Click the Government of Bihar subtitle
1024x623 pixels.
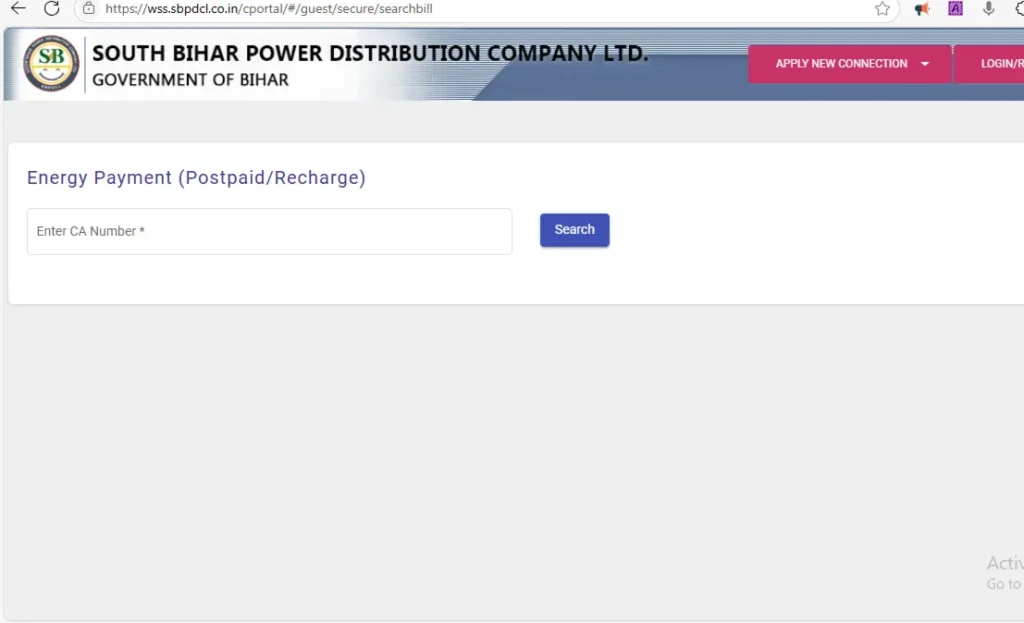point(190,80)
